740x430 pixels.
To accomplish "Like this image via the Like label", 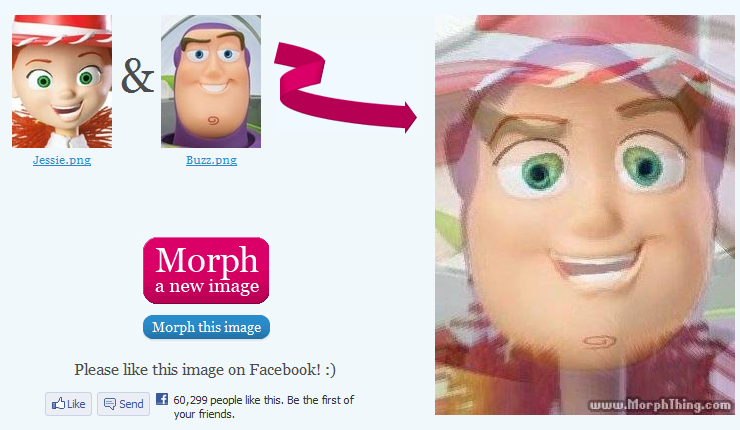I will coord(76,404).
